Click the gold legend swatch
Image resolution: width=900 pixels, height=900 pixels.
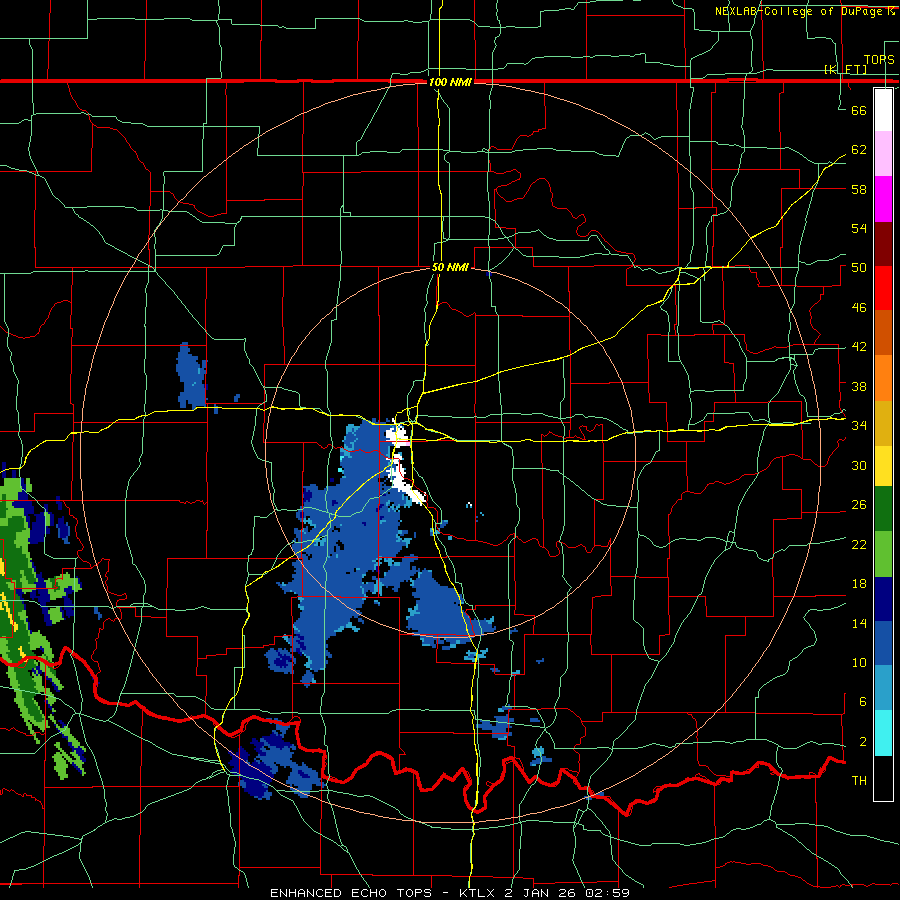883,423
